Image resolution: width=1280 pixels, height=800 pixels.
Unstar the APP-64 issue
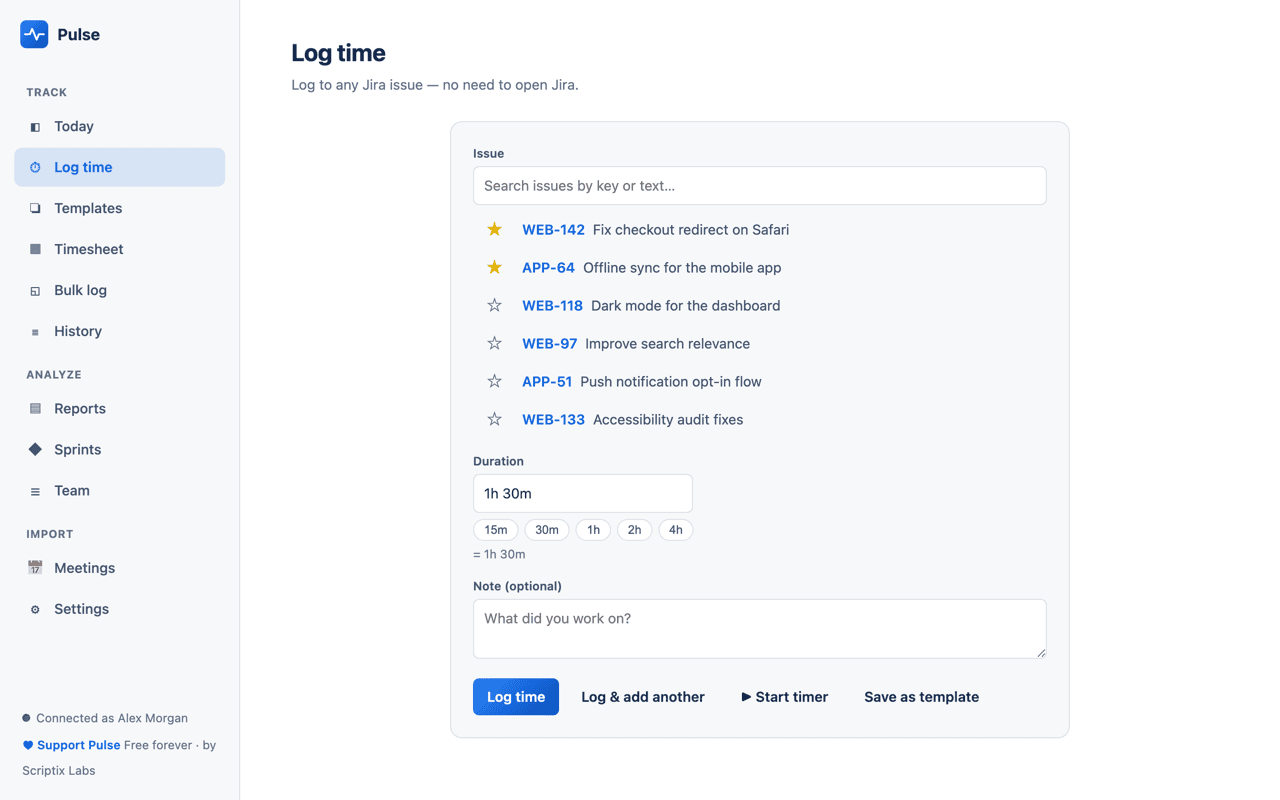click(494, 268)
